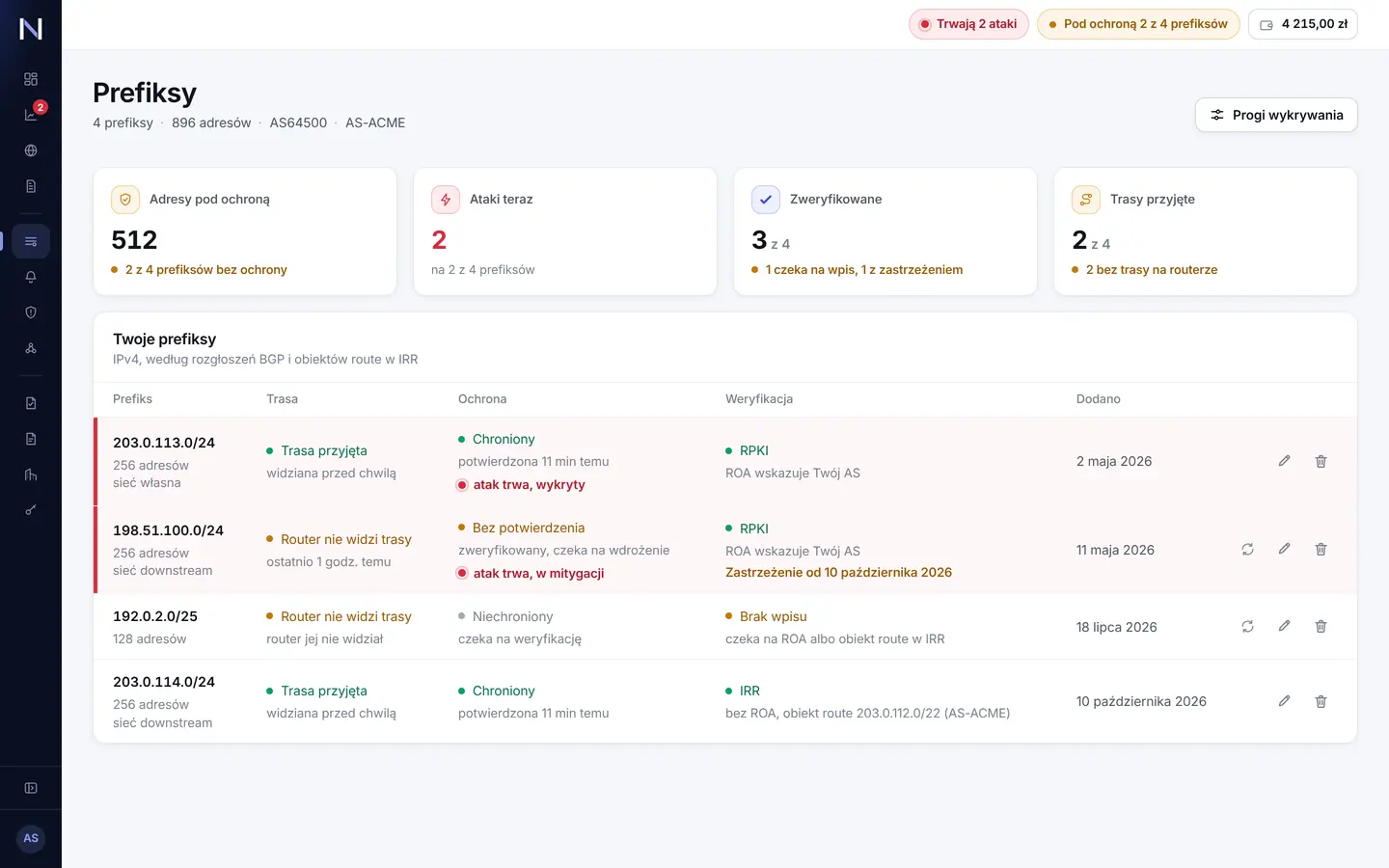Click the 'Trwają 2 ataki' status pill
1389x868 pixels.
pos(968,24)
